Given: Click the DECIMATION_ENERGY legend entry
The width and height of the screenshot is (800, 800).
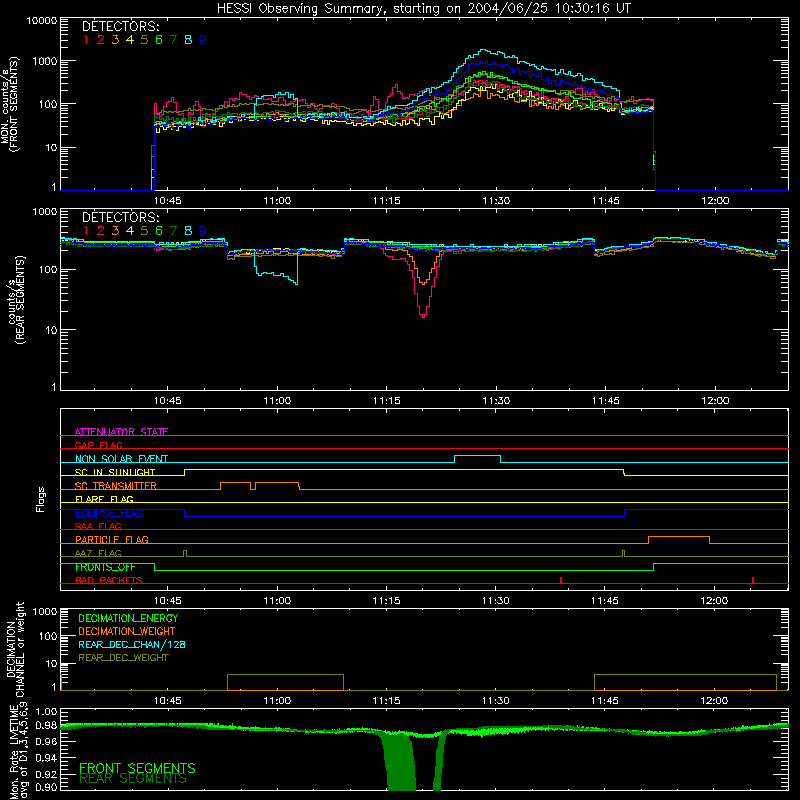Looking at the screenshot, I should click(128, 618).
